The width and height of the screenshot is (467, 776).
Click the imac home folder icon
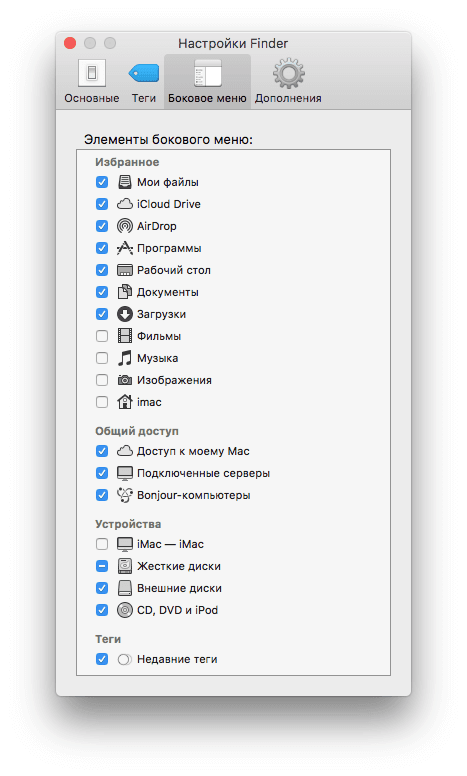[x=125, y=401]
